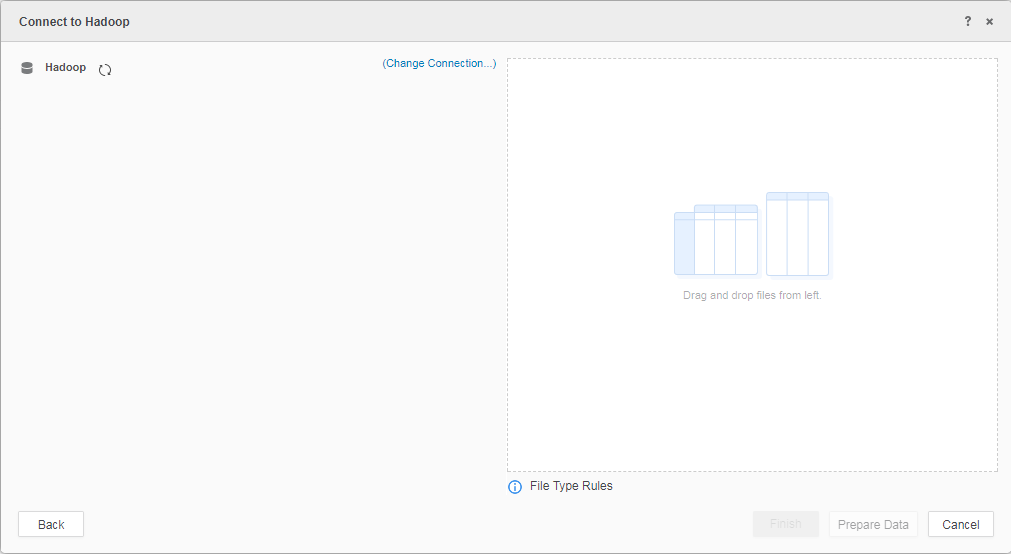Cancel the Hadoop connection dialog
This screenshot has width=1011, height=554.
(x=960, y=524)
